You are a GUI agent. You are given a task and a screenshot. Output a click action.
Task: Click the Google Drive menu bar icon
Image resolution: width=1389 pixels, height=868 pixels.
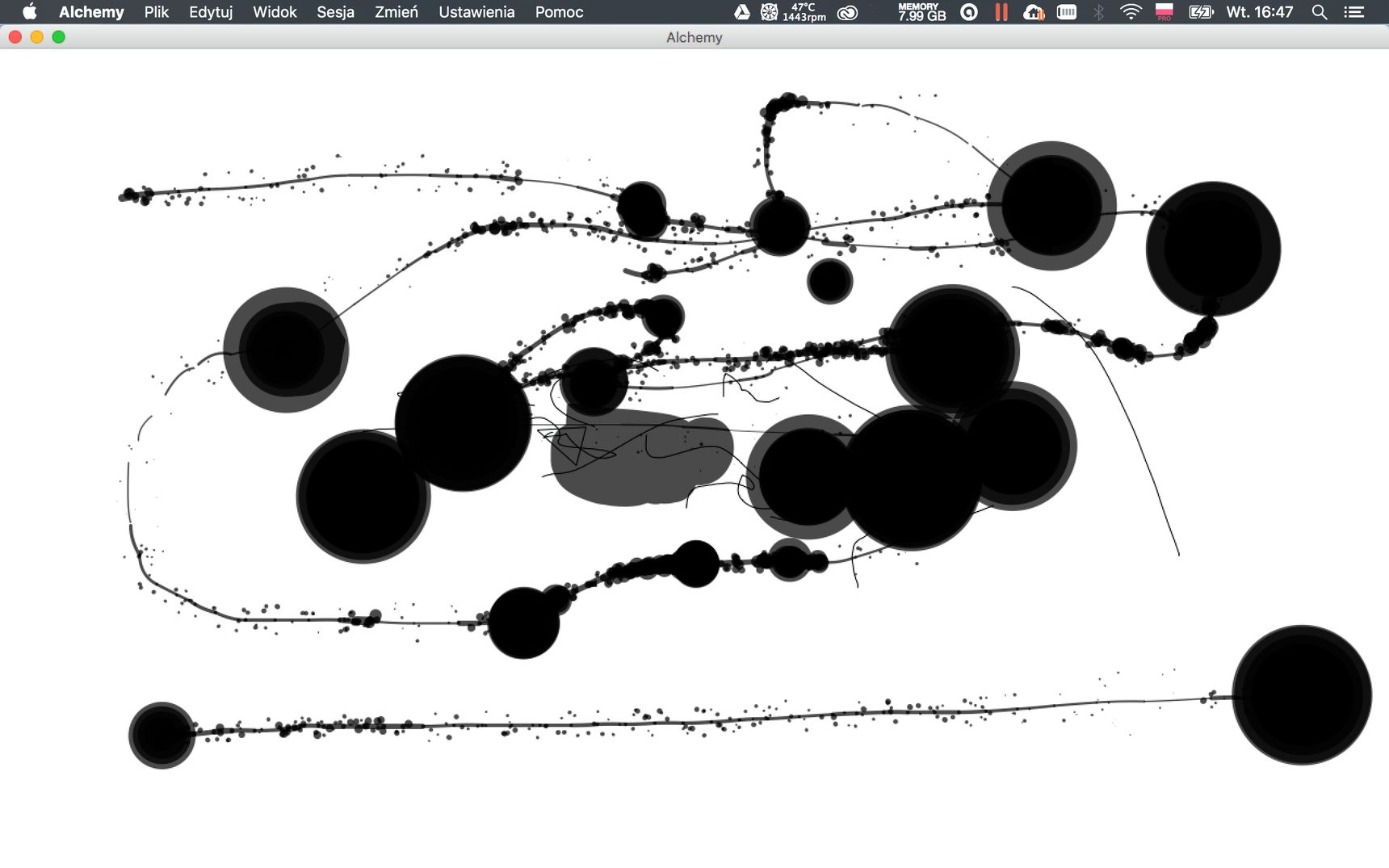(741, 11)
